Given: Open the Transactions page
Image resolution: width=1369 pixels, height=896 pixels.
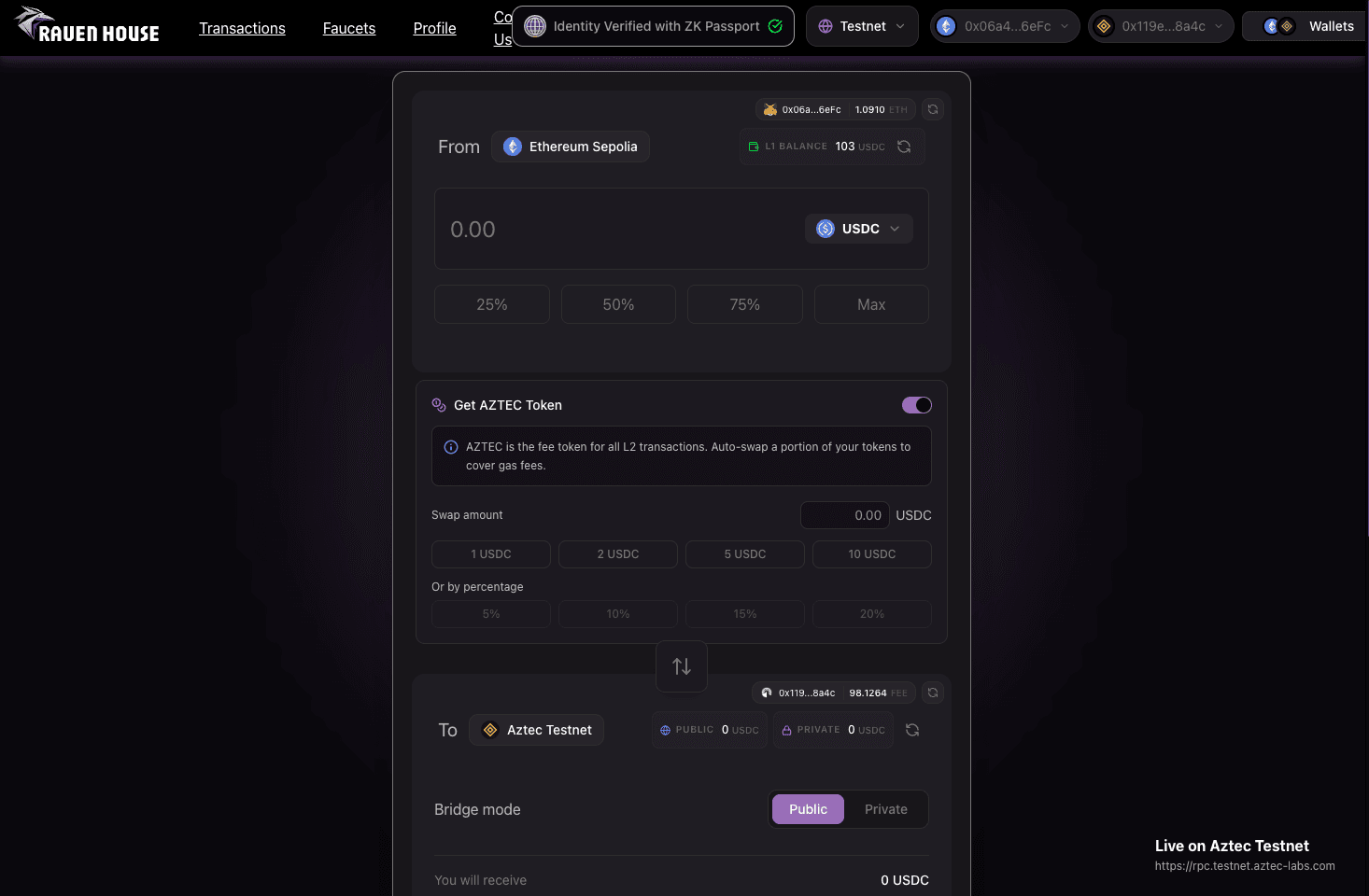Looking at the screenshot, I should [x=242, y=28].
